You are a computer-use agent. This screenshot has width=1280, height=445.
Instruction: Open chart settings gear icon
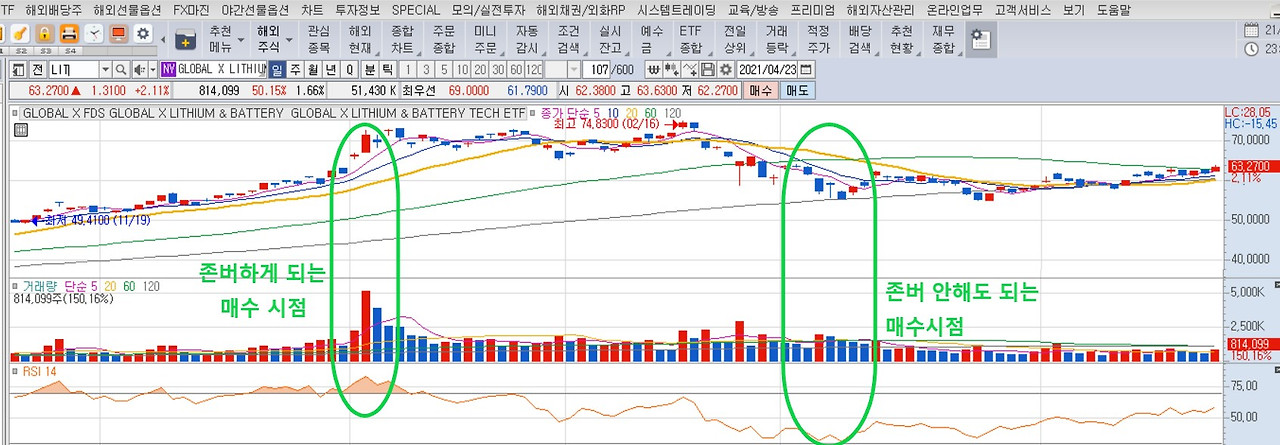click(725, 70)
